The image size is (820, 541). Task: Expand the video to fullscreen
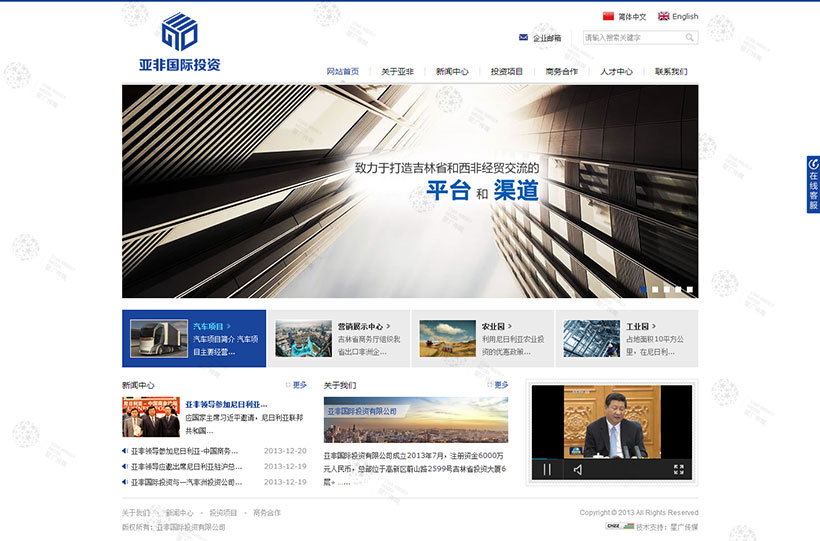coord(678,469)
